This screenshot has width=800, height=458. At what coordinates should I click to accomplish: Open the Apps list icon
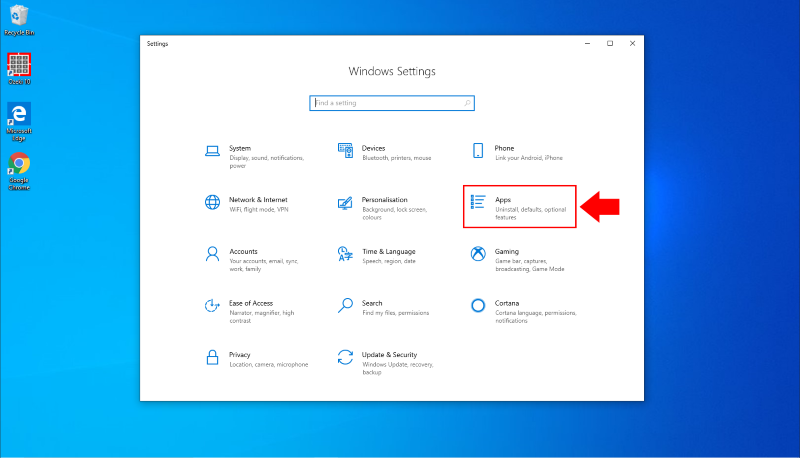pos(478,202)
